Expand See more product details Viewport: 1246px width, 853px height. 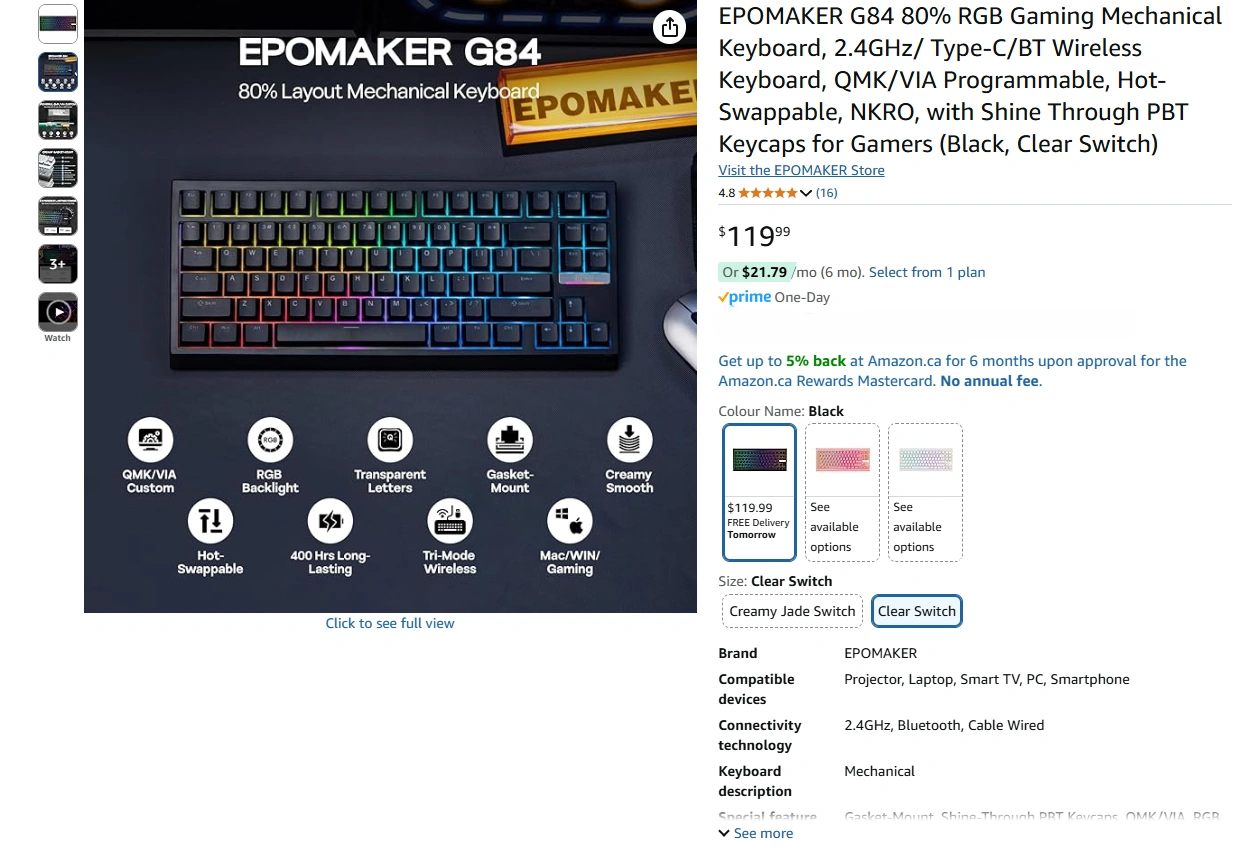(756, 833)
